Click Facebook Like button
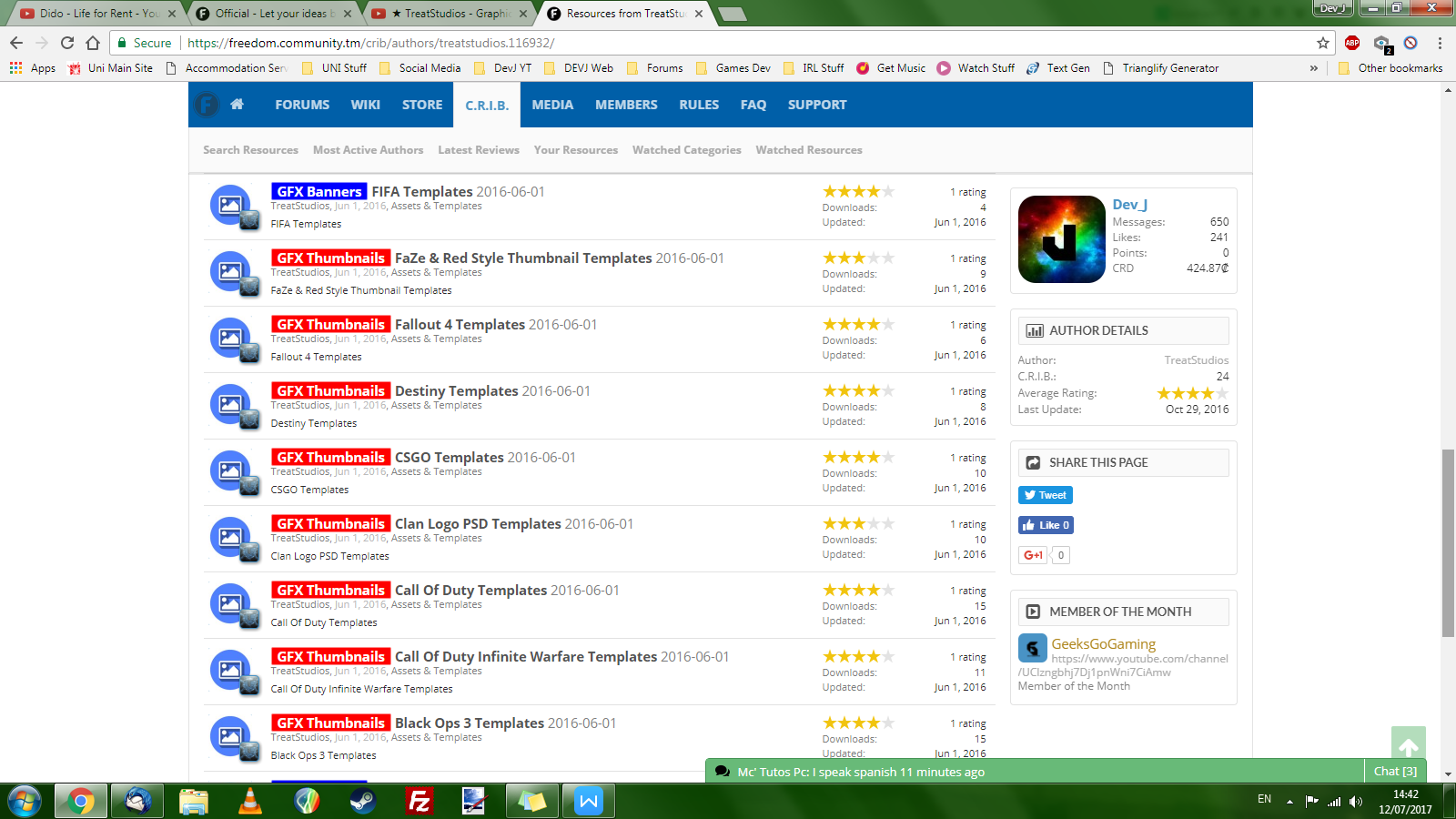The width and height of the screenshot is (1456, 819). [1046, 525]
